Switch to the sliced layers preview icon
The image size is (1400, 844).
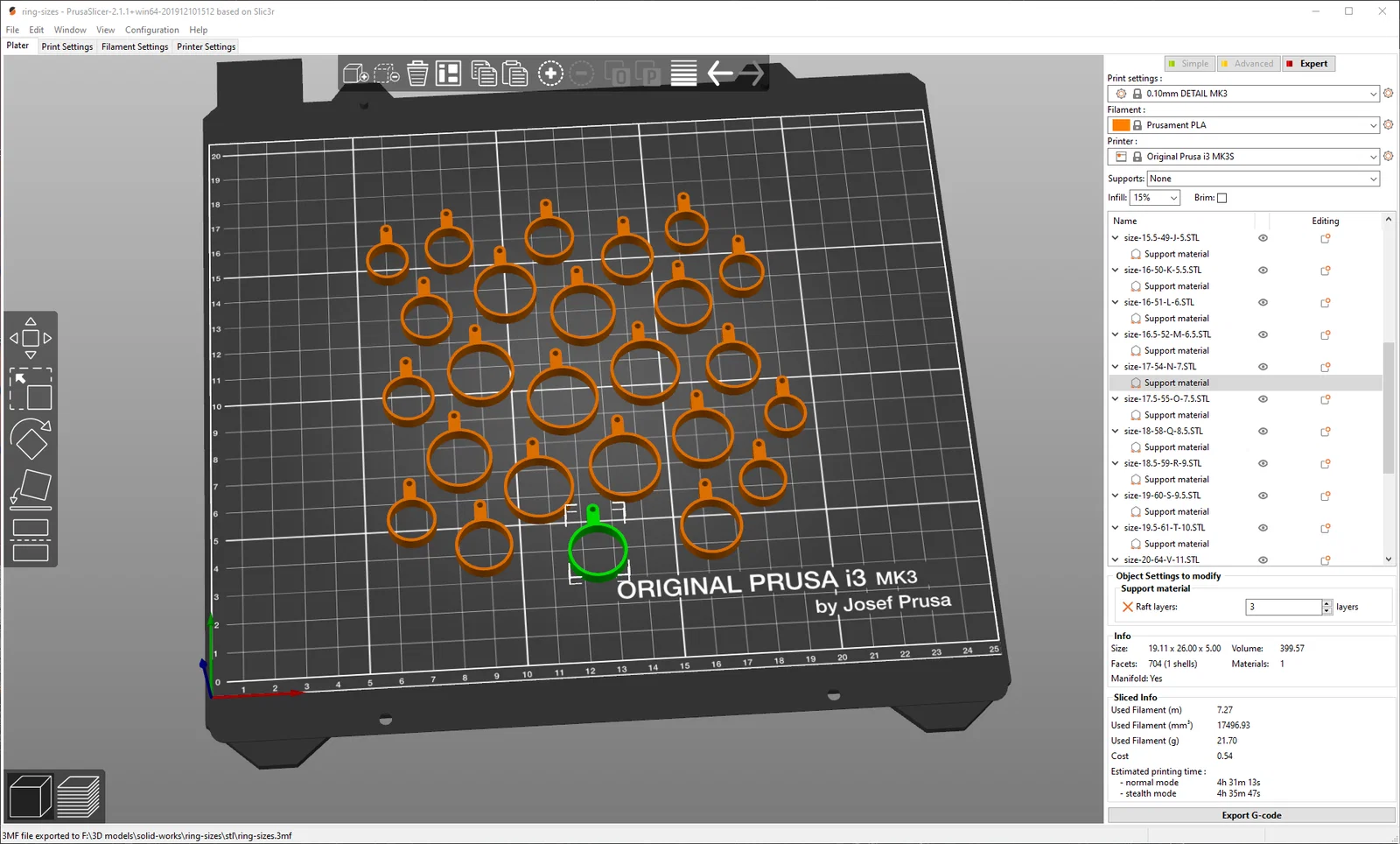[79, 797]
